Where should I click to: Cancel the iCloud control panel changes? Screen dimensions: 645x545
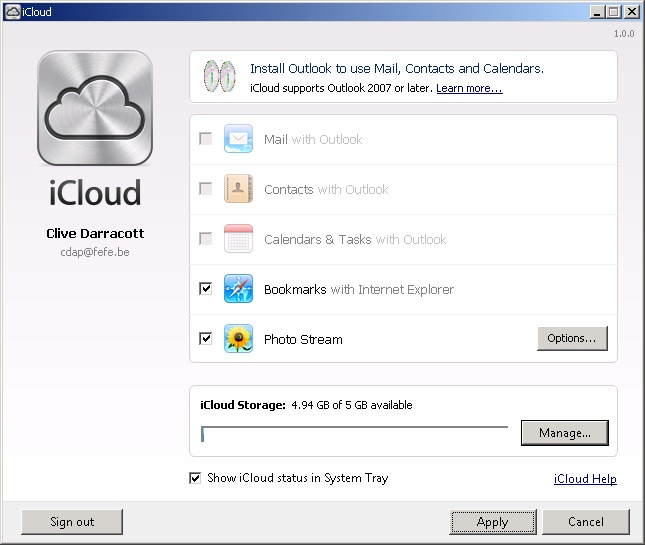[586, 522]
